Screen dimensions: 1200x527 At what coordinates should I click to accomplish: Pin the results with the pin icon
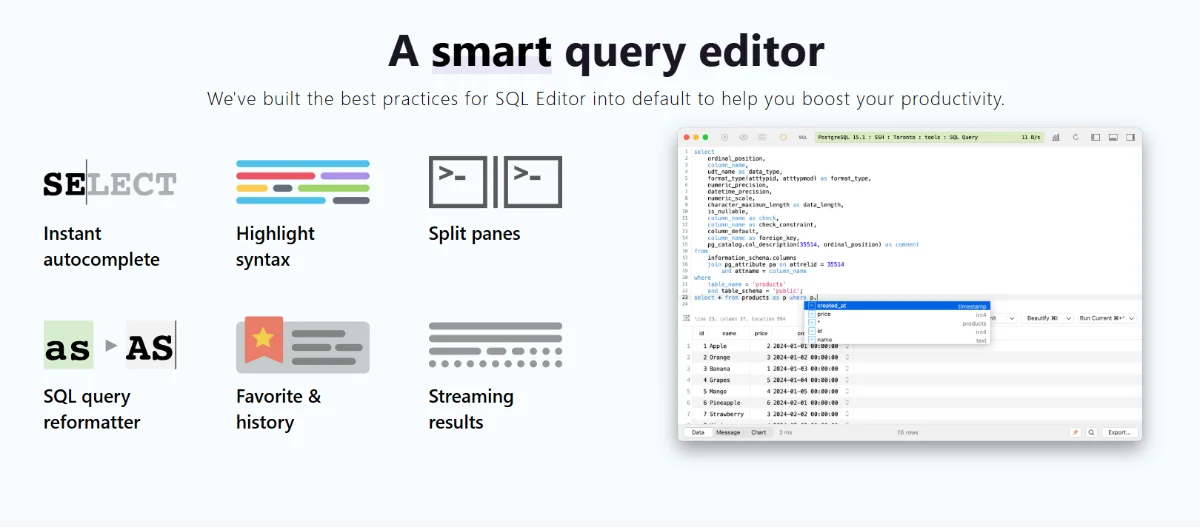point(1075,433)
